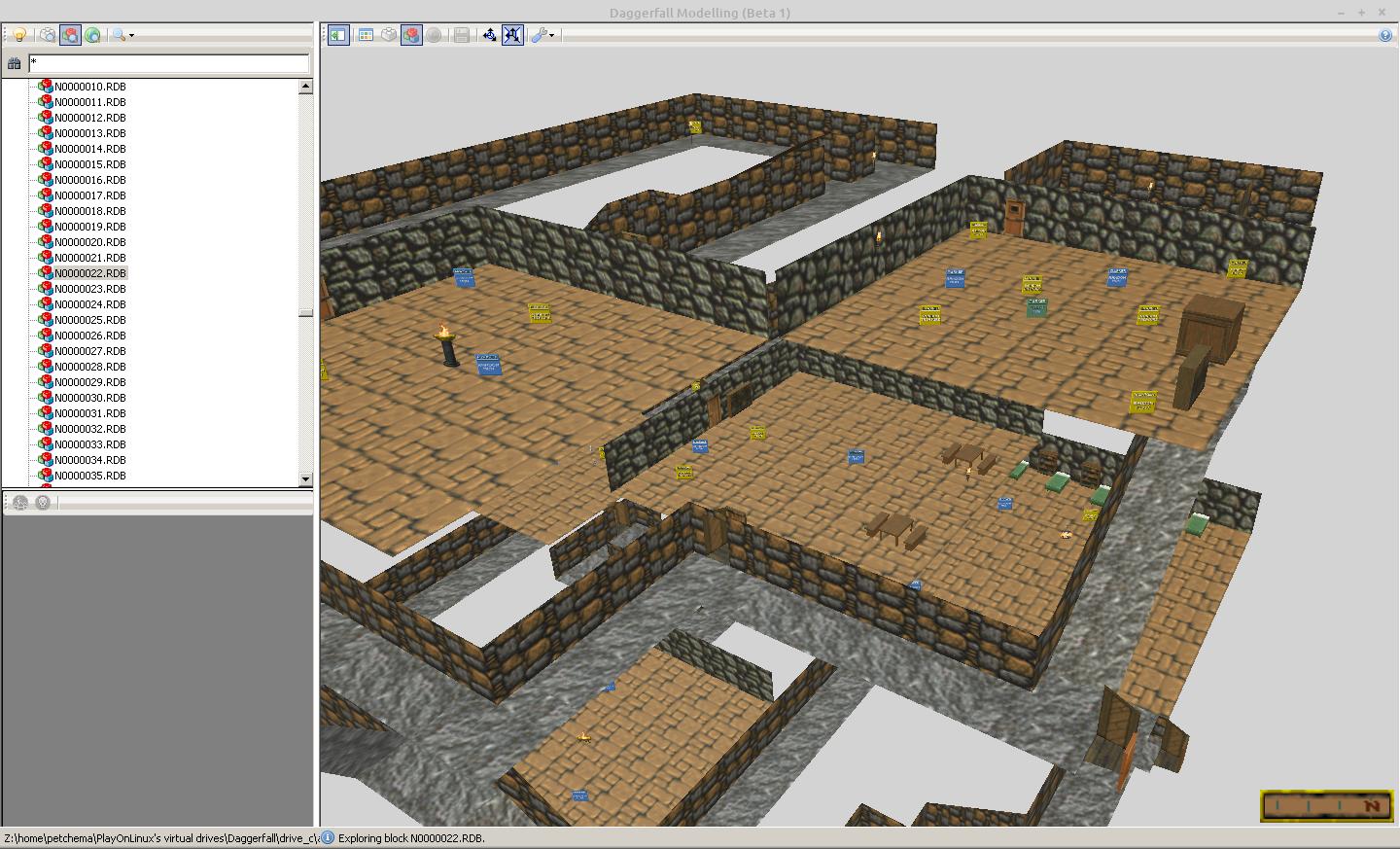
Task: Click the wrench settings icon
Action: [539, 35]
